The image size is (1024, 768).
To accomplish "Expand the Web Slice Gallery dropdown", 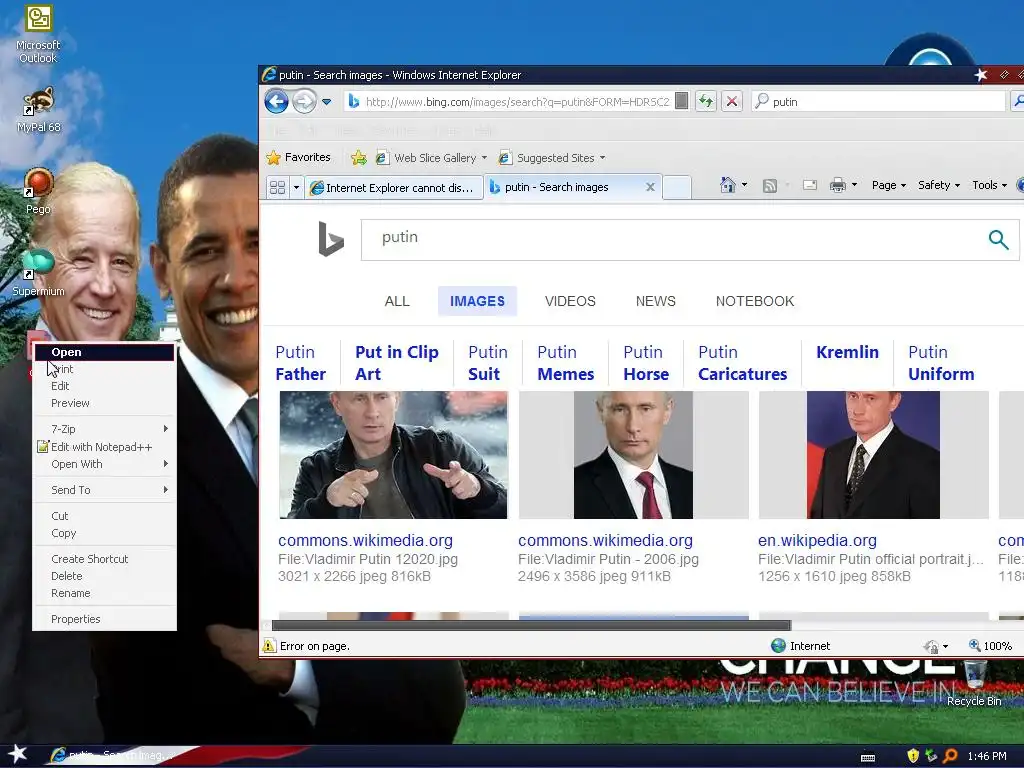I will [x=484, y=157].
